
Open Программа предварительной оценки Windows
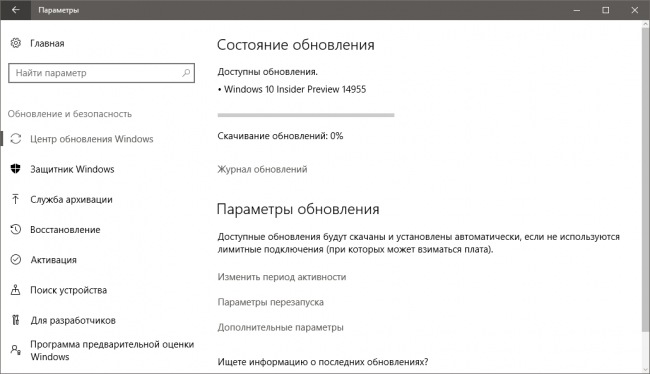(x=112, y=350)
